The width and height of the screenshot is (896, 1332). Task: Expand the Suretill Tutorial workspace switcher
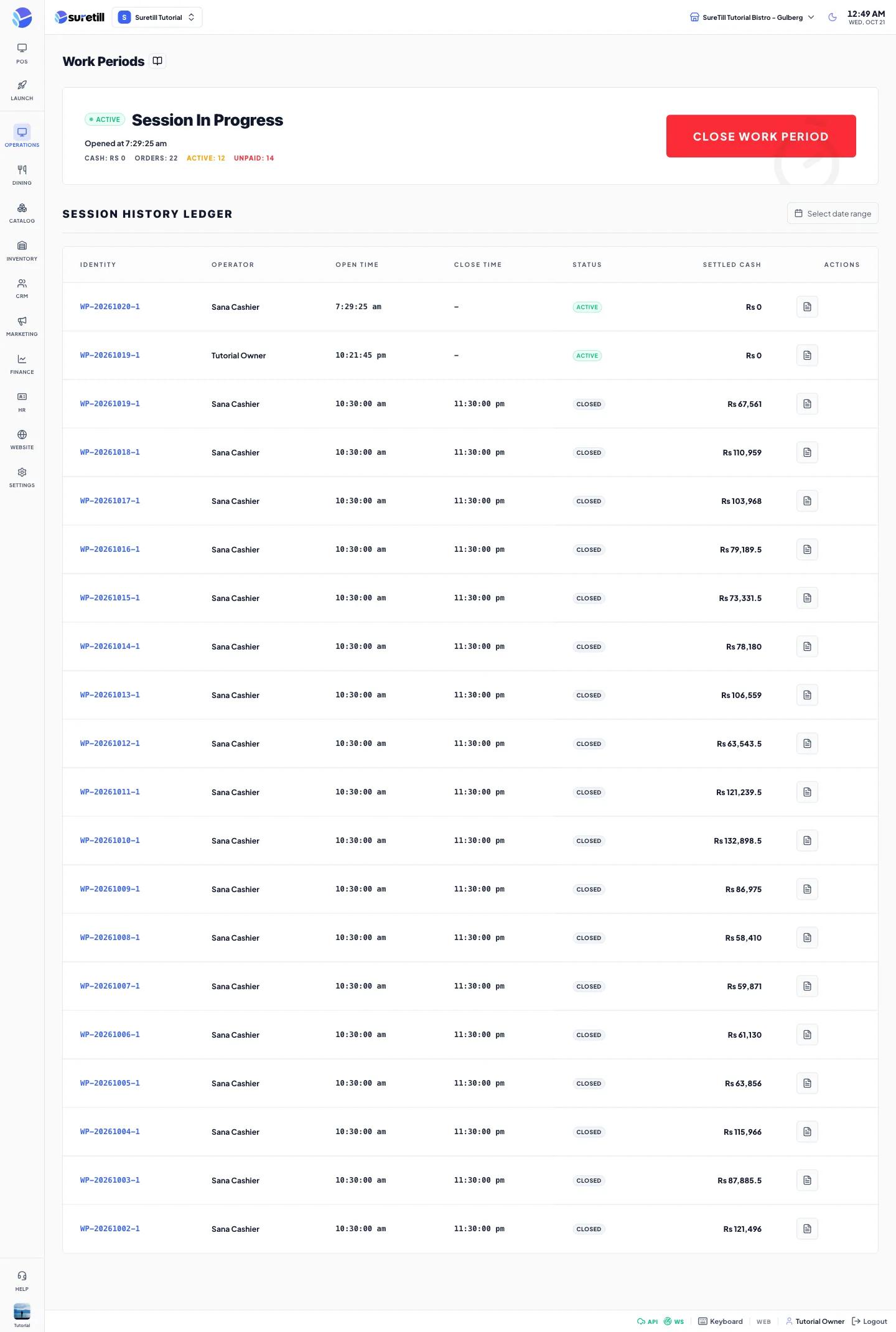pyautogui.click(x=157, y=17)
